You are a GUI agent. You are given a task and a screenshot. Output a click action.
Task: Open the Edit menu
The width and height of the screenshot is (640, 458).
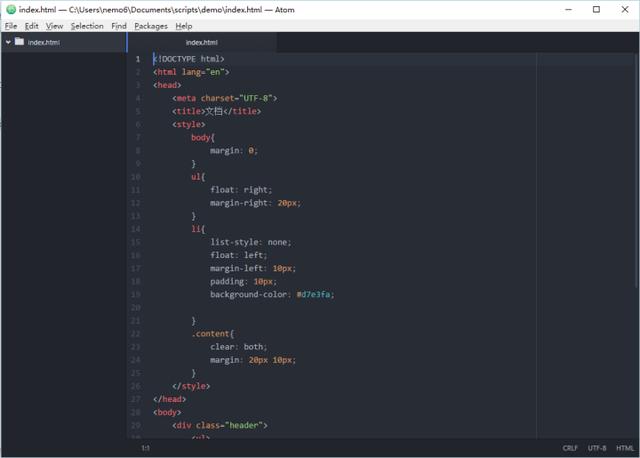click(32, 25)
